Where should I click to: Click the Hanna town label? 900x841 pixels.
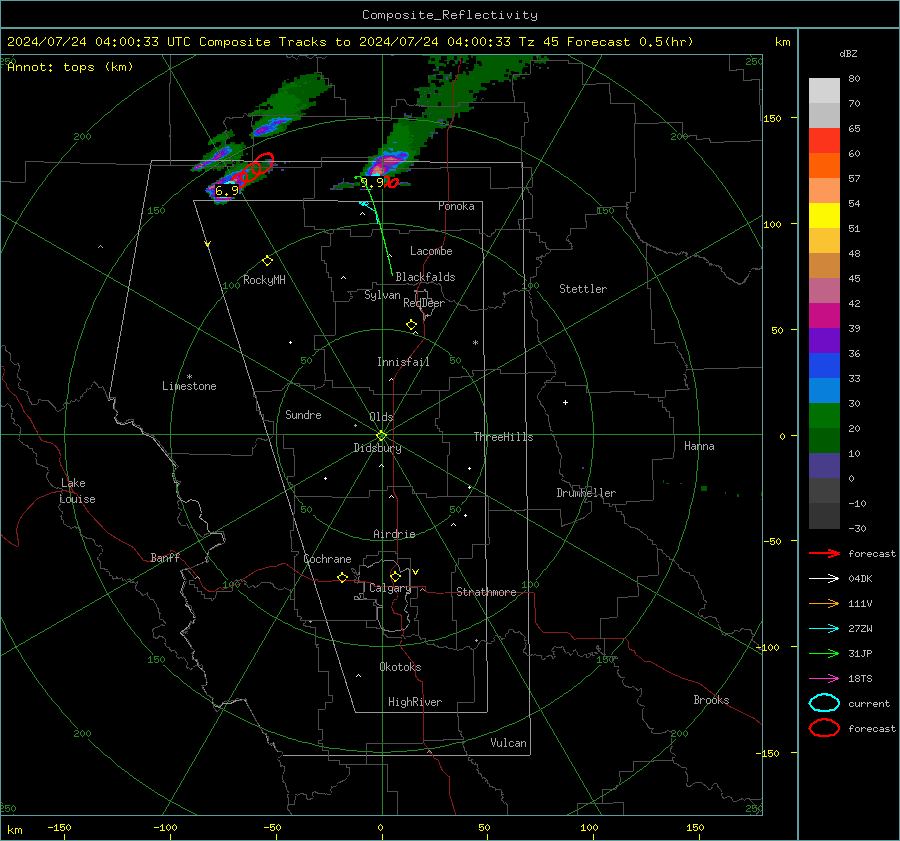coord(699,446)
